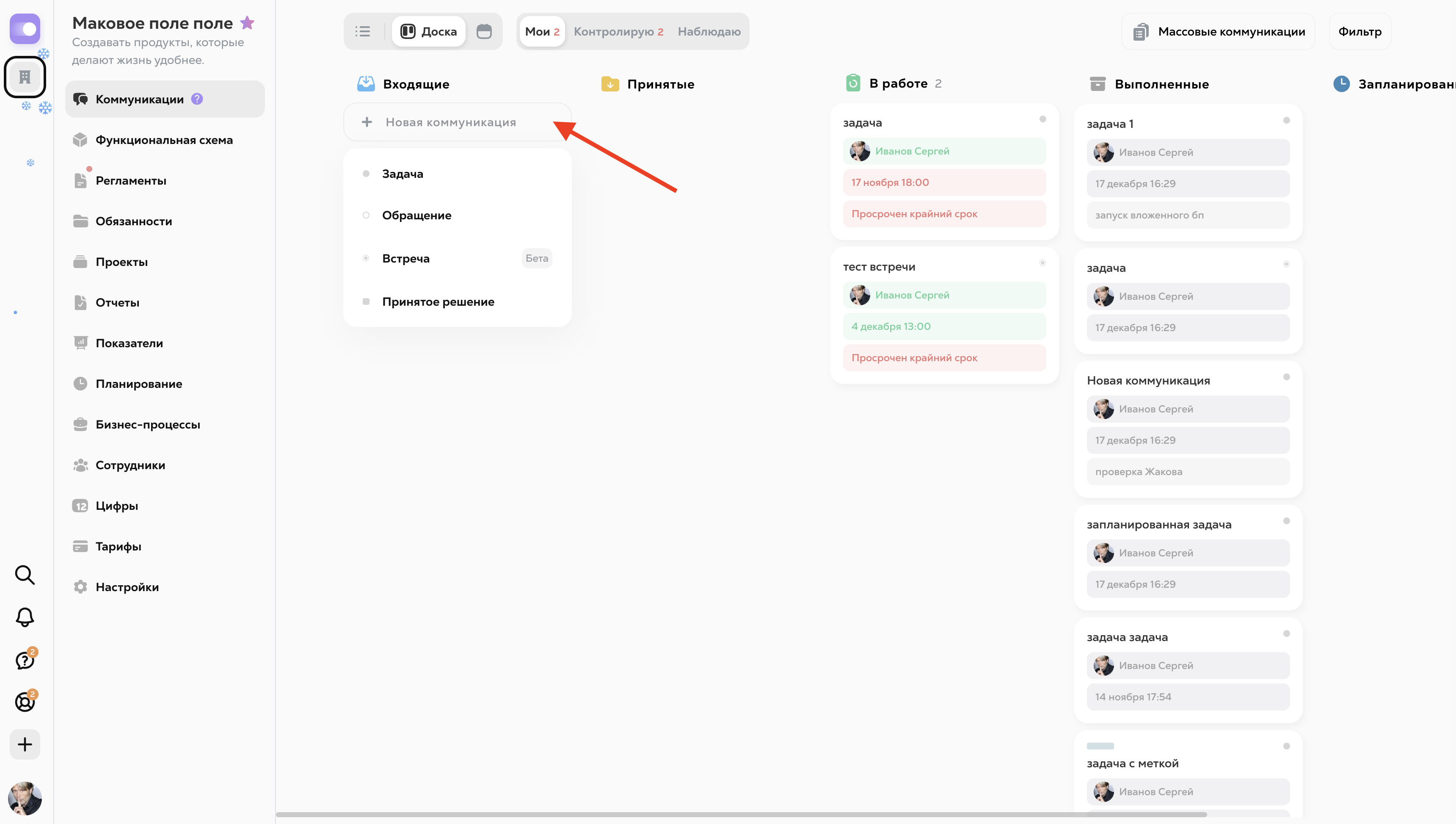Click help question mark next to Коммуникации

pos(197,99)
